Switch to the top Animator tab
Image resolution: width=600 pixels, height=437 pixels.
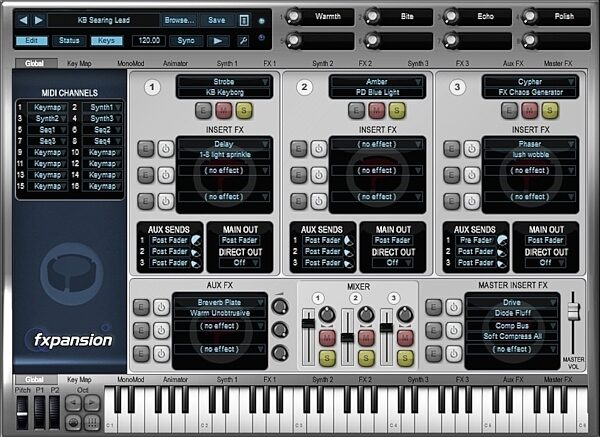point(176,64)
